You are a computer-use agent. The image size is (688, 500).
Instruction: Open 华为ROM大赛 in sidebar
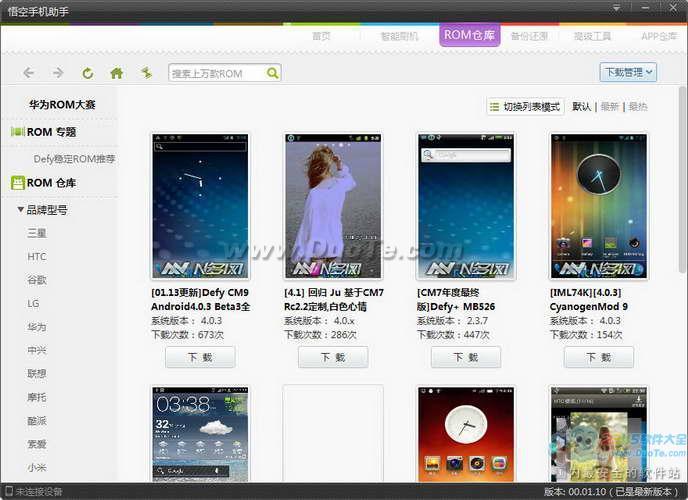point(62,105)
